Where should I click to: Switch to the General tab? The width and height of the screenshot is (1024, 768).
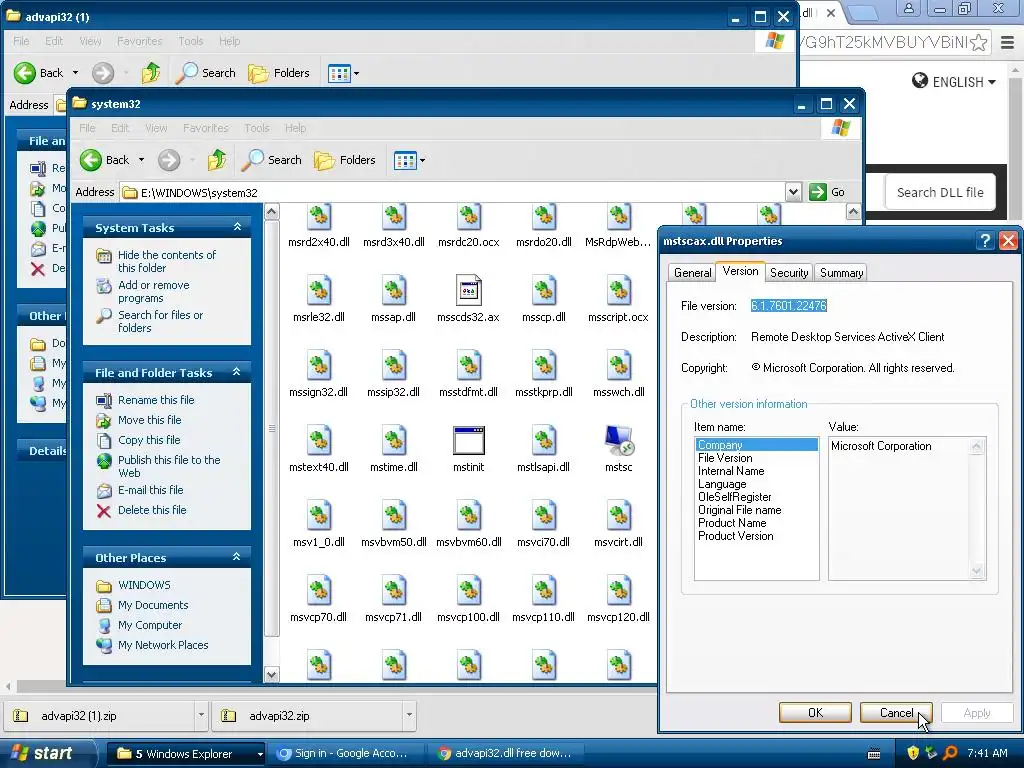(x=692, y=273)
